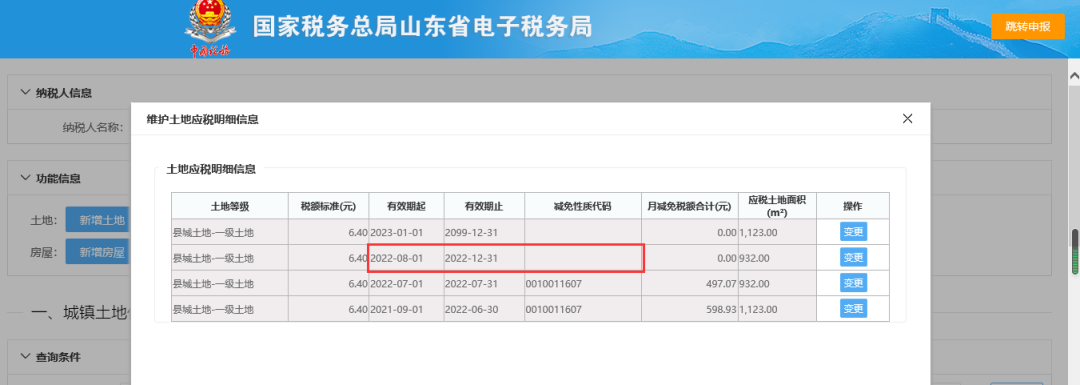Image resolution: width=1080 pixels, height=385 pixels.
Task: Click 变更 for the 2021-09-01 row
Action: pos(853,309)
